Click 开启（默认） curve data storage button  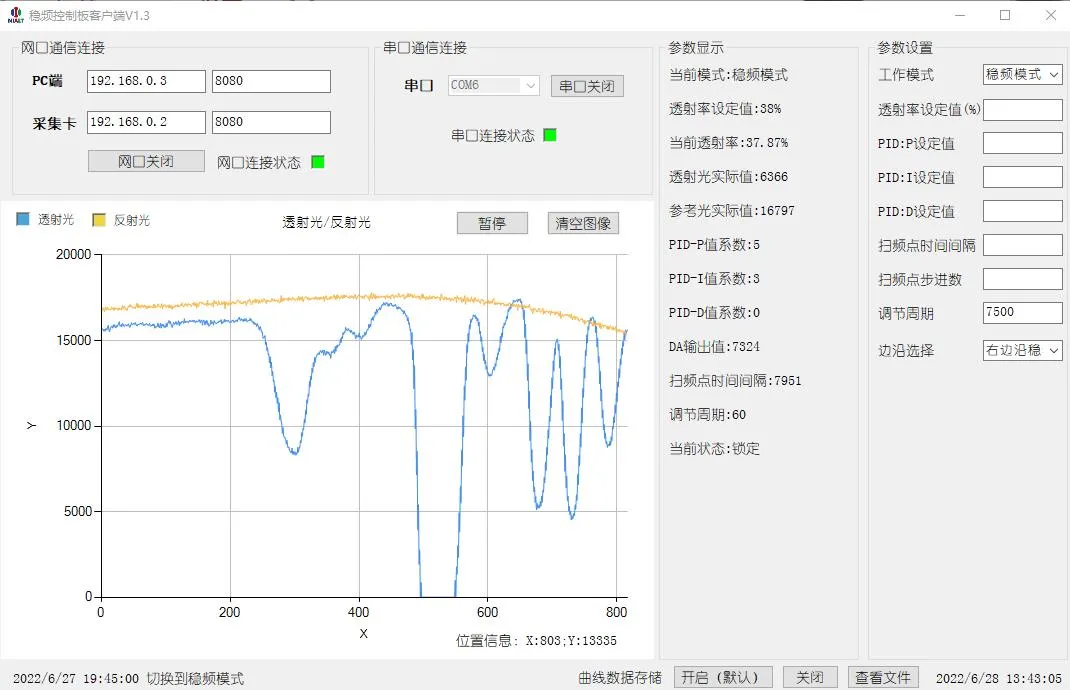(x=723, y=677)
